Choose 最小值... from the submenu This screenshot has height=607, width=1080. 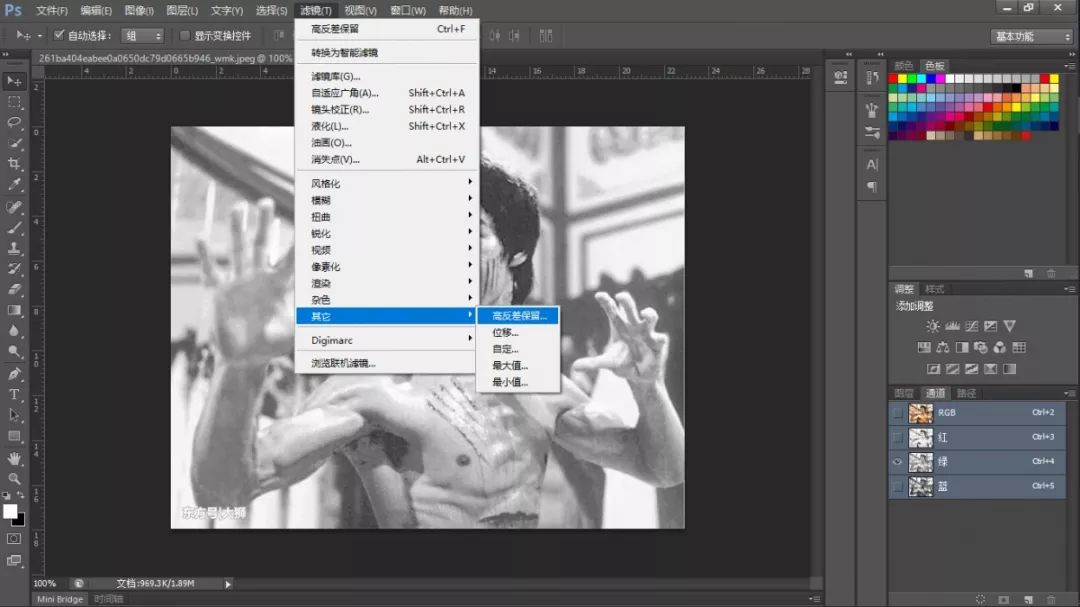tap(518, 382)
